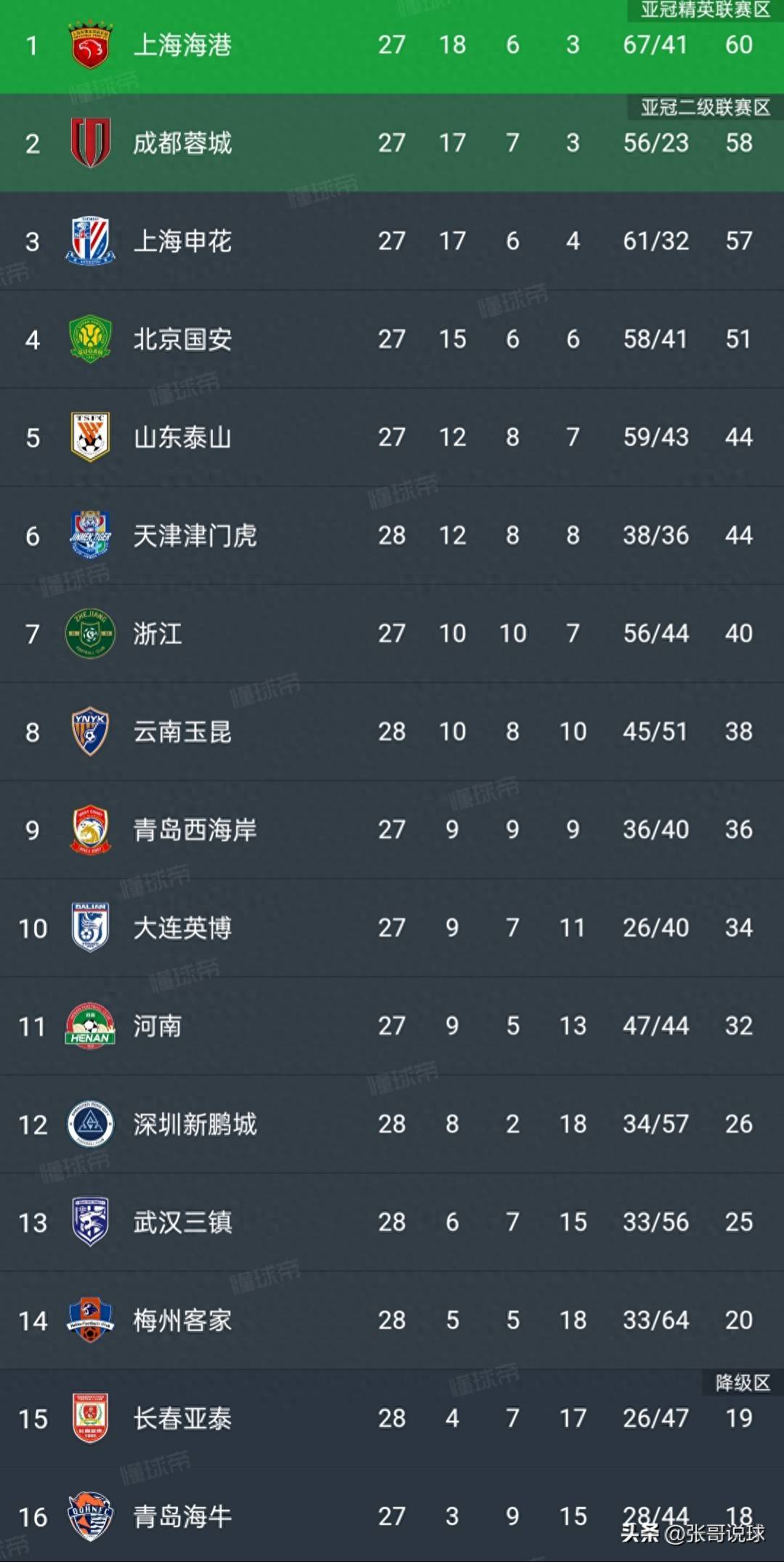Click the Shandong Taishan (山东泰山) club crest
Viewport: 784px width, 1562px height.
[90, 437]
